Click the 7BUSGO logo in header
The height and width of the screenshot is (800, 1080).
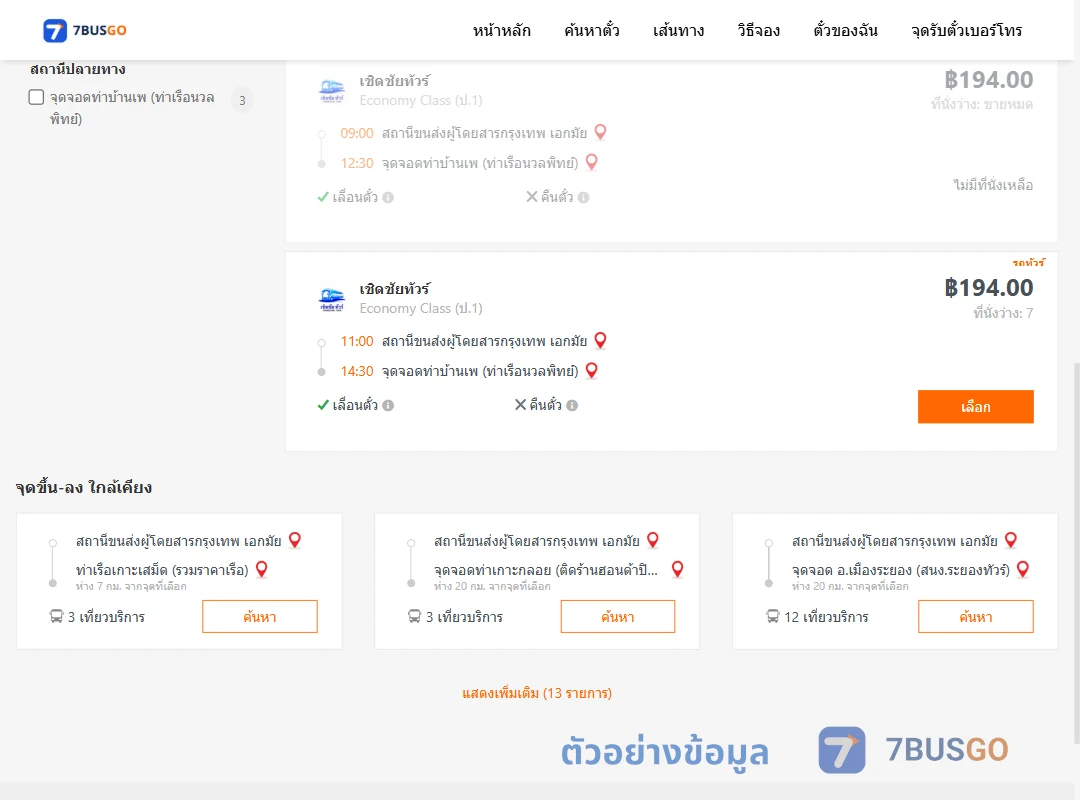[x=85, y=30]
